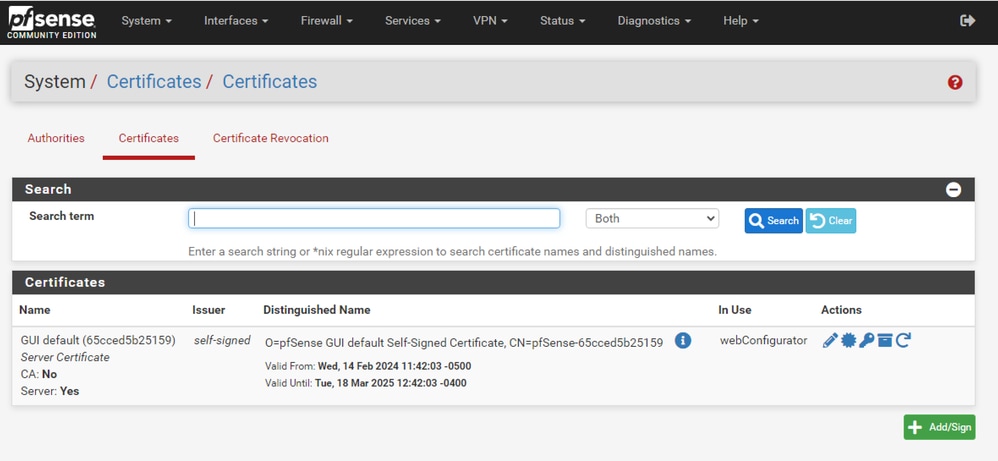Show certificate info via blue info icon
The image size is (998, 461).
pos(683,341)
